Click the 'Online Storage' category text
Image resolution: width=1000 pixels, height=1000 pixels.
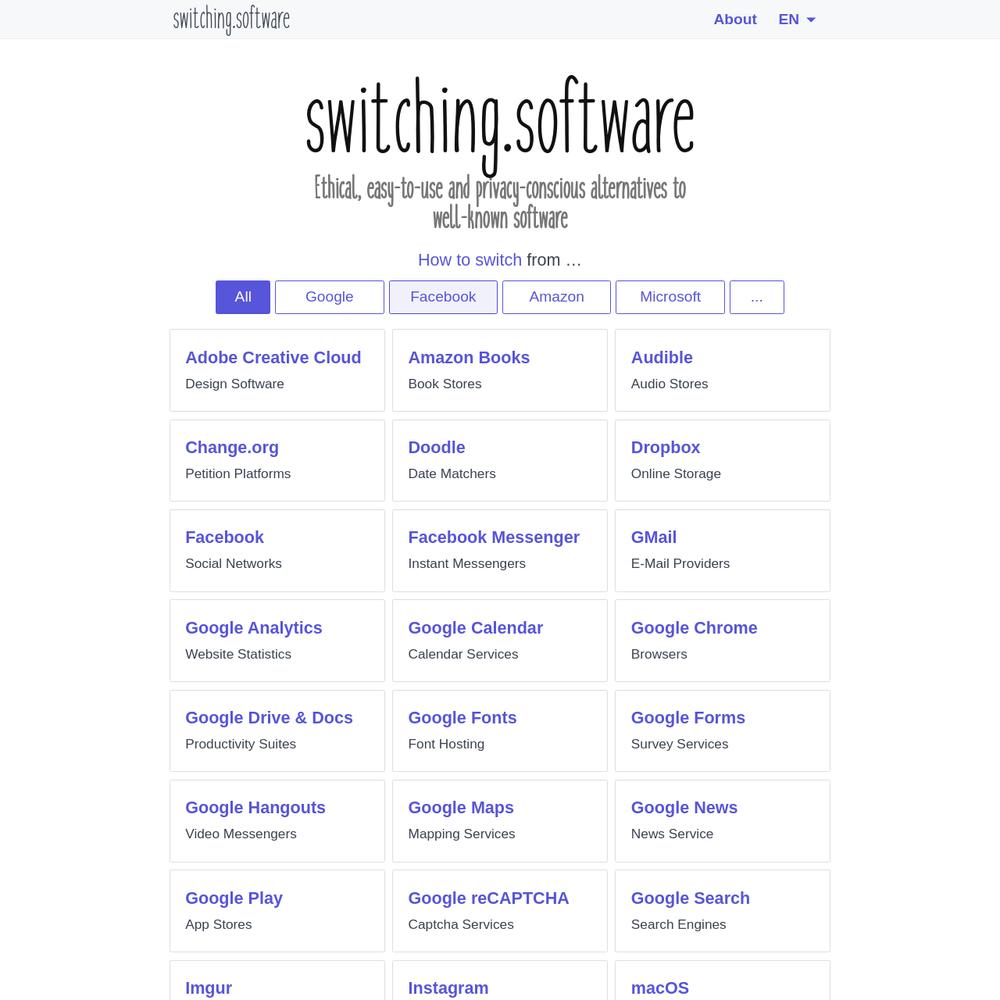[x=675, y=474]
